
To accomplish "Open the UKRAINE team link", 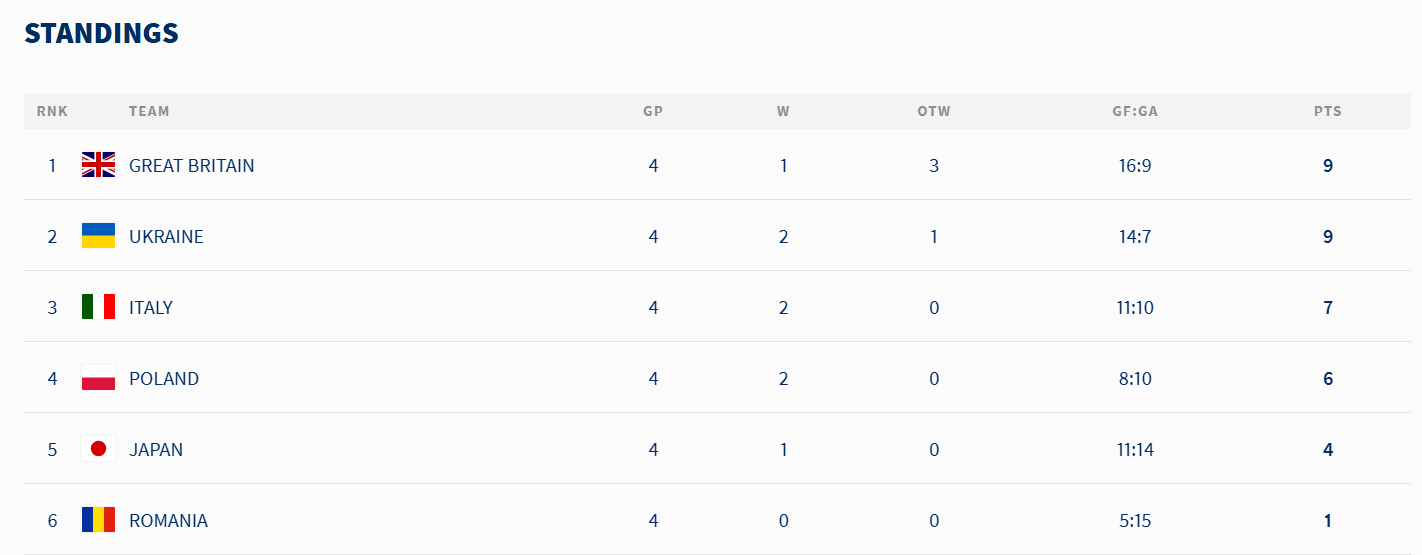I will [x=166, y=236].
